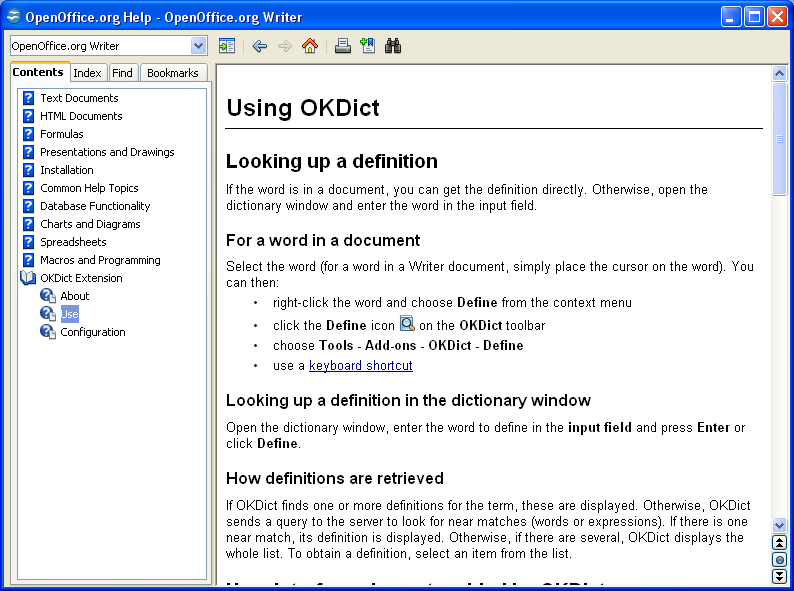Select the Installation entry
794x591 pixels.
tap(67, 170)
